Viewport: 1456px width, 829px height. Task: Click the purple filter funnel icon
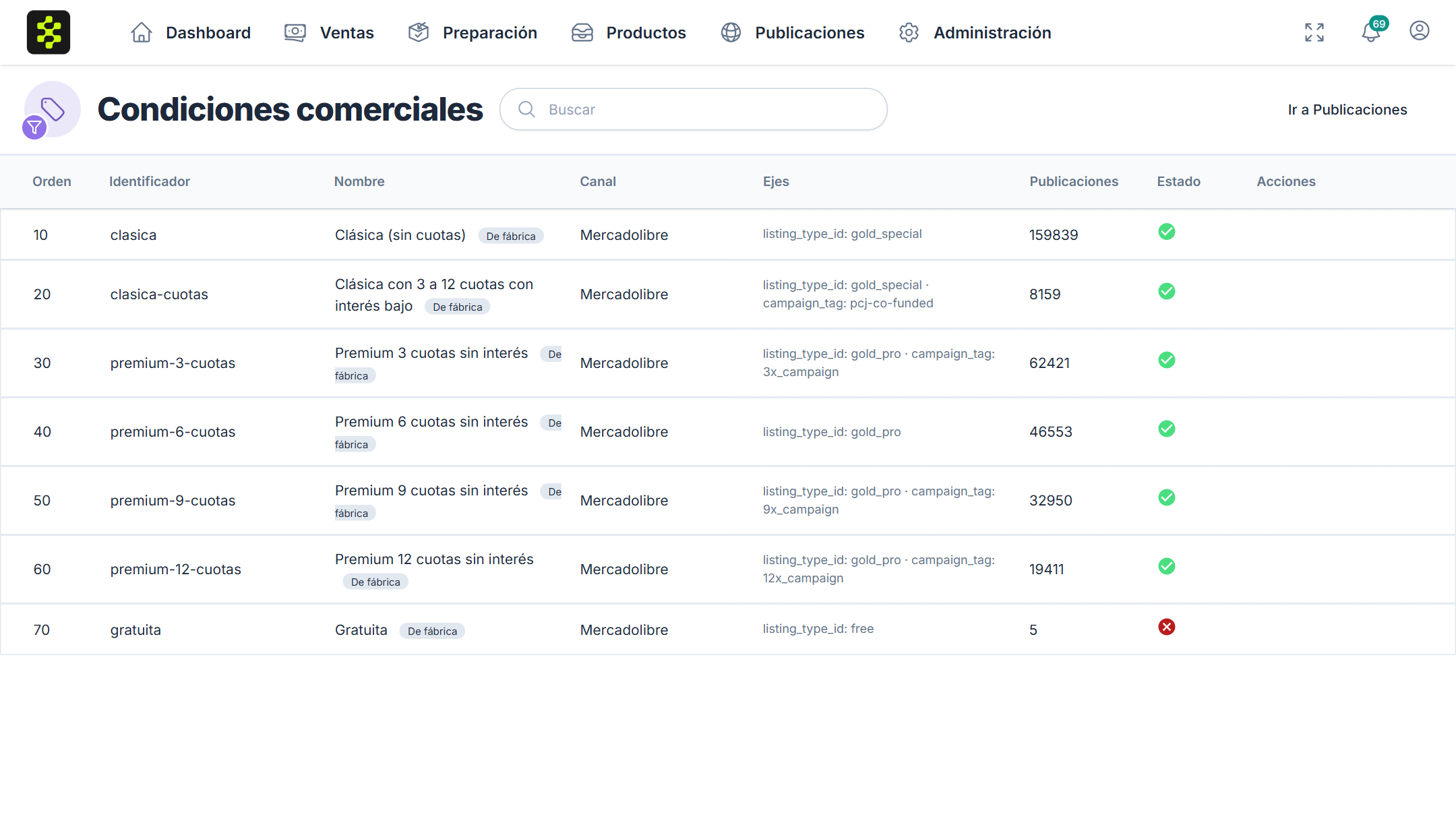pos(34,127)
